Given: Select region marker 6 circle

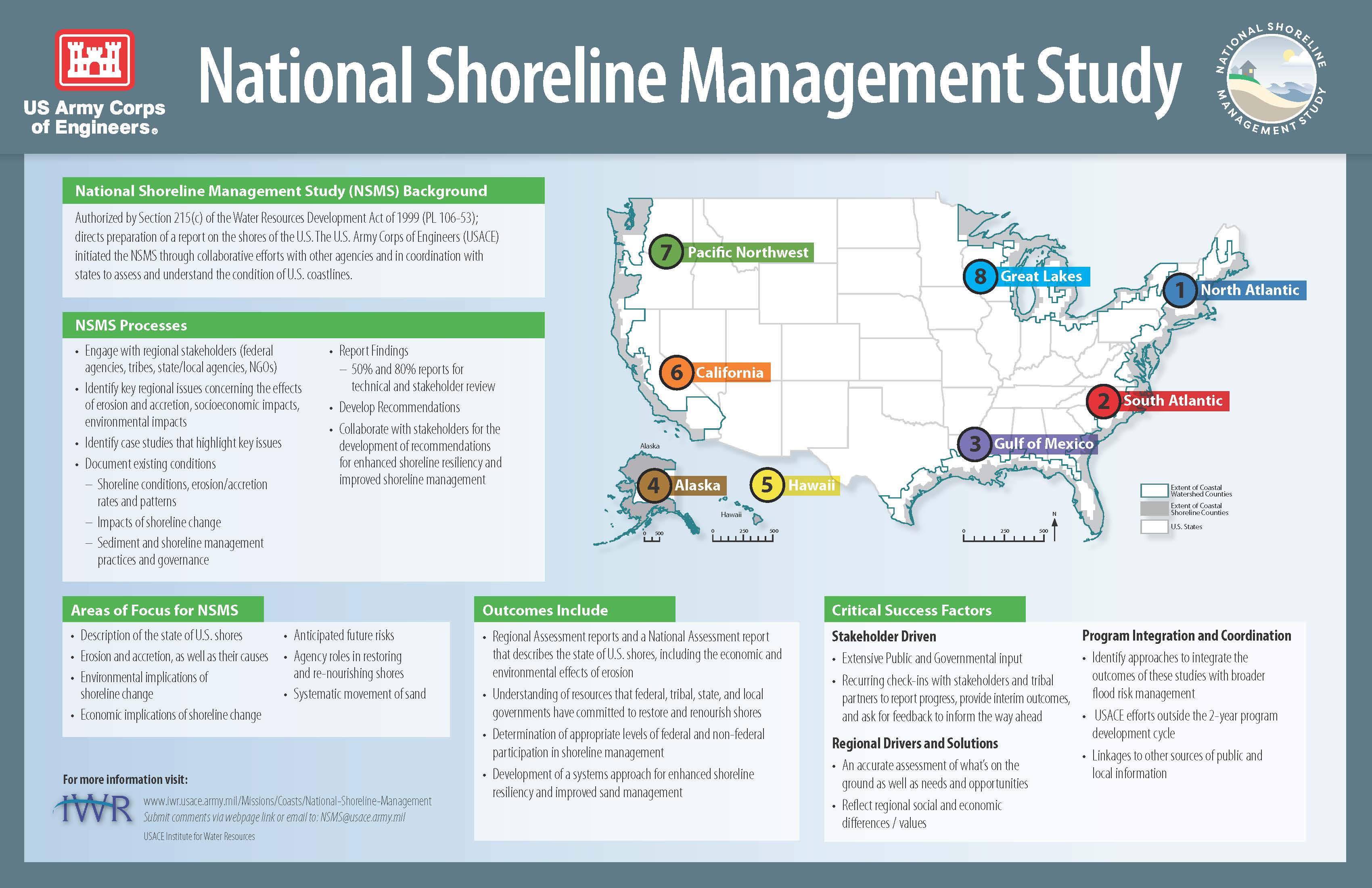Looking at the screenshot, I should [x=677, y=373].
